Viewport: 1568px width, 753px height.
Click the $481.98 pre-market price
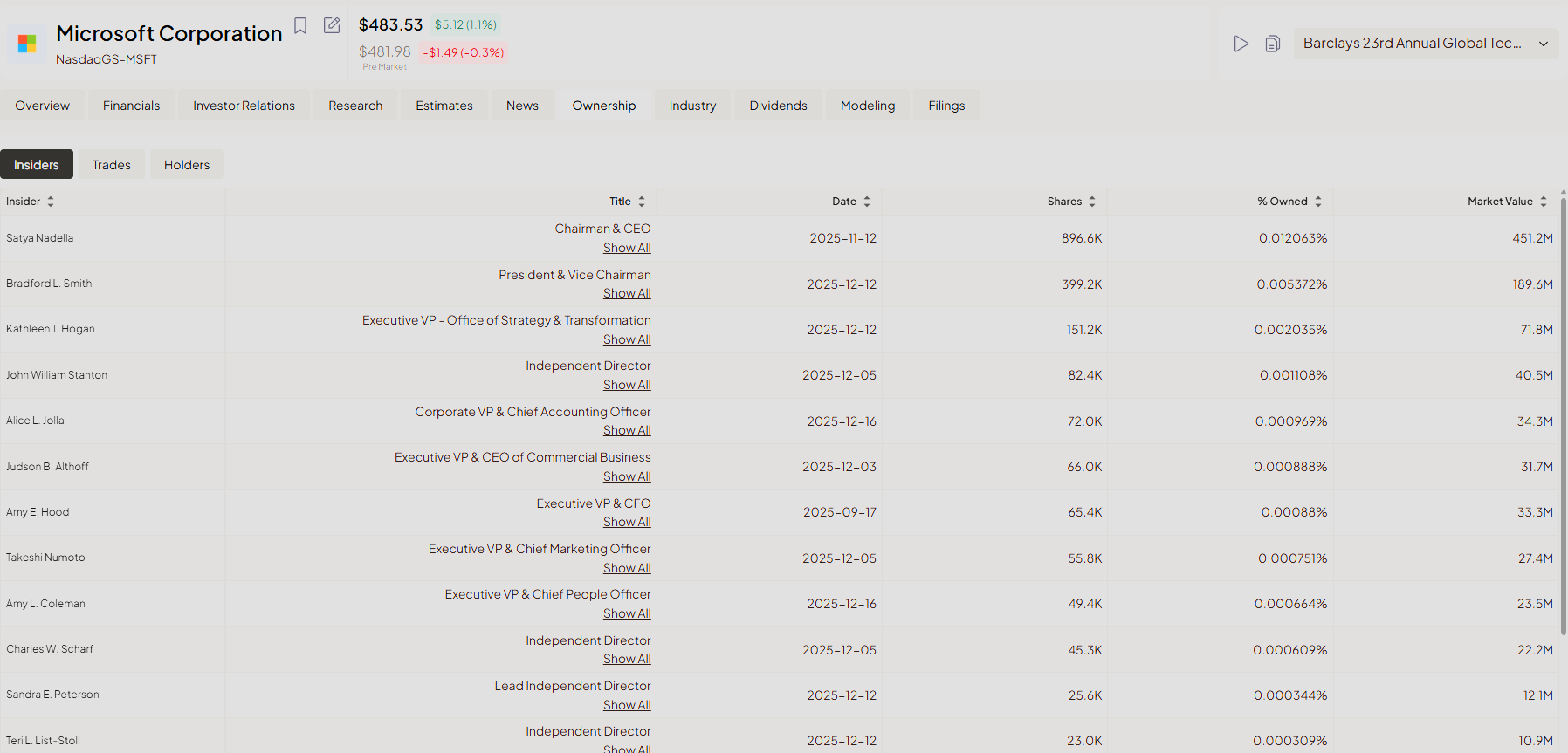pyautogui.click(x=384, y=52)
